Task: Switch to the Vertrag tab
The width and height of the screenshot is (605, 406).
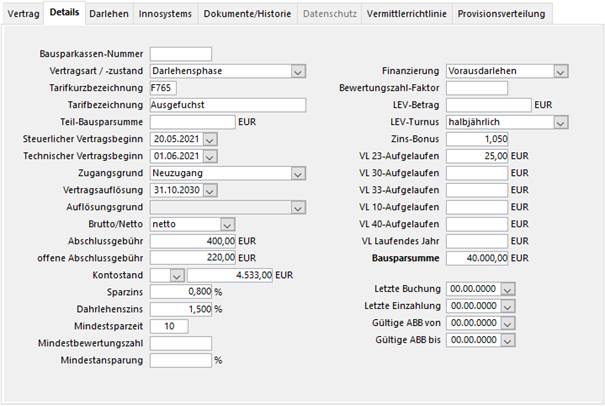Action: [x=24, y=14]
